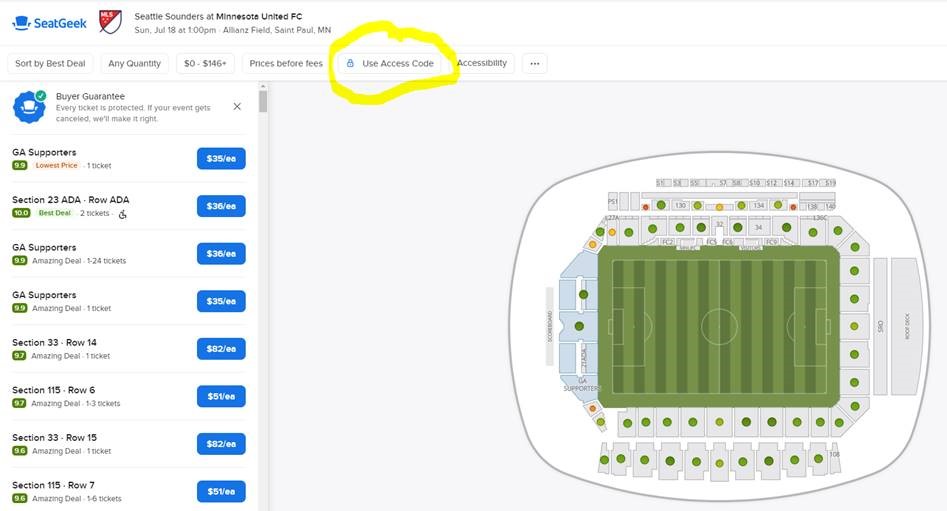Click the center circle of the pitch map
This screenshot has width=947, height=511.
pos(719,327)
